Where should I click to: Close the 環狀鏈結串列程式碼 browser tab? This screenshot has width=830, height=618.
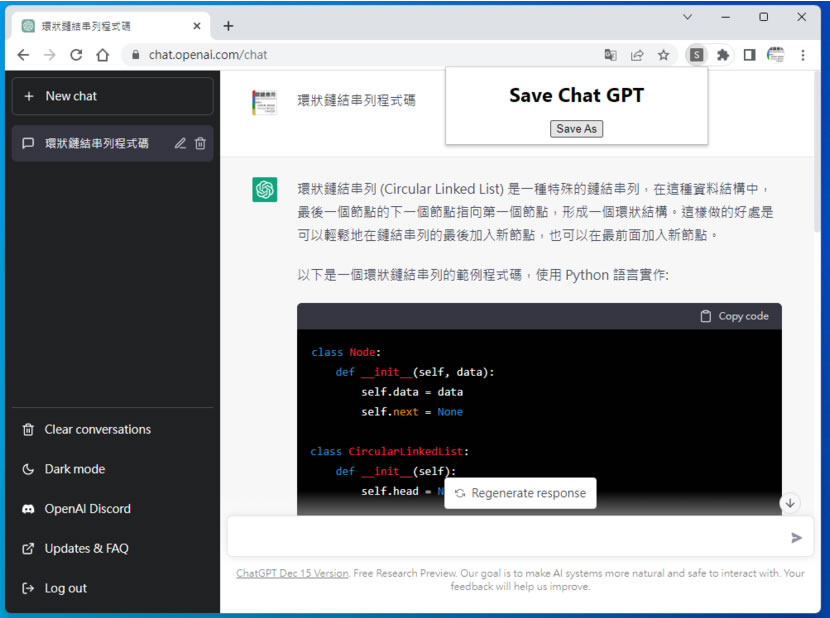pos(197,26)
